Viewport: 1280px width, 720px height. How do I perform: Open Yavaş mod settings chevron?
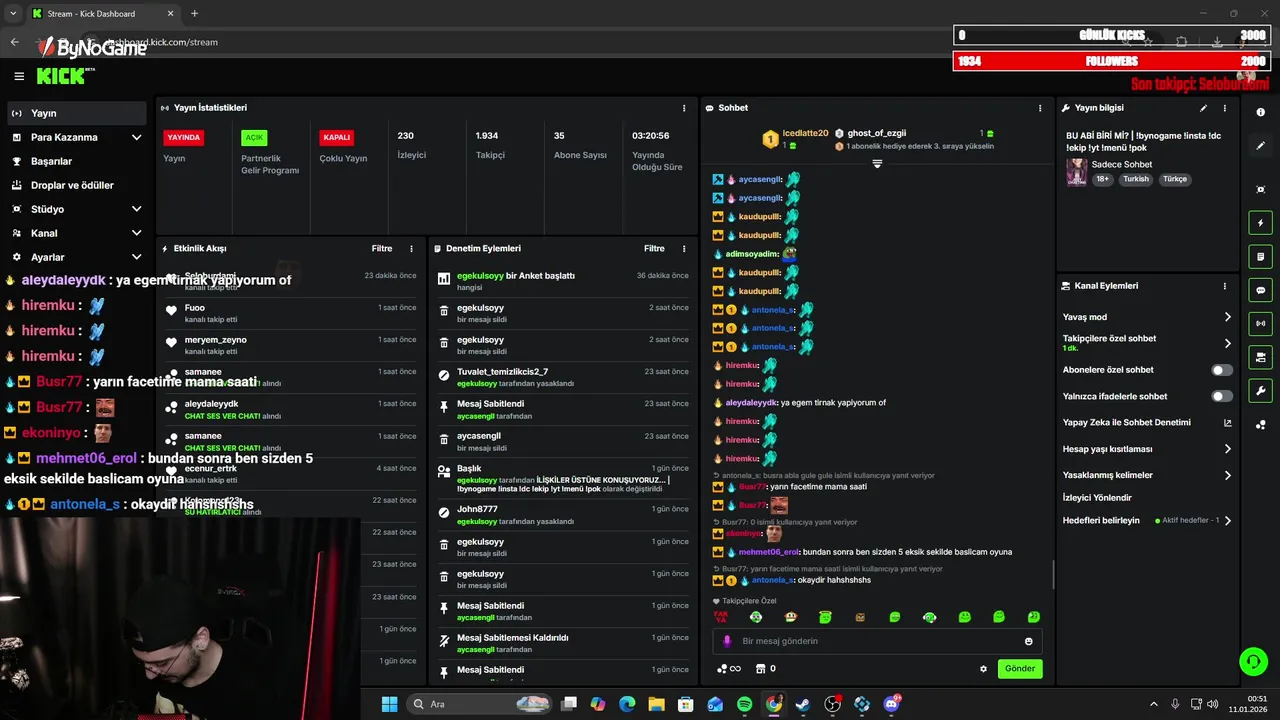click(x=1228, y=317)
